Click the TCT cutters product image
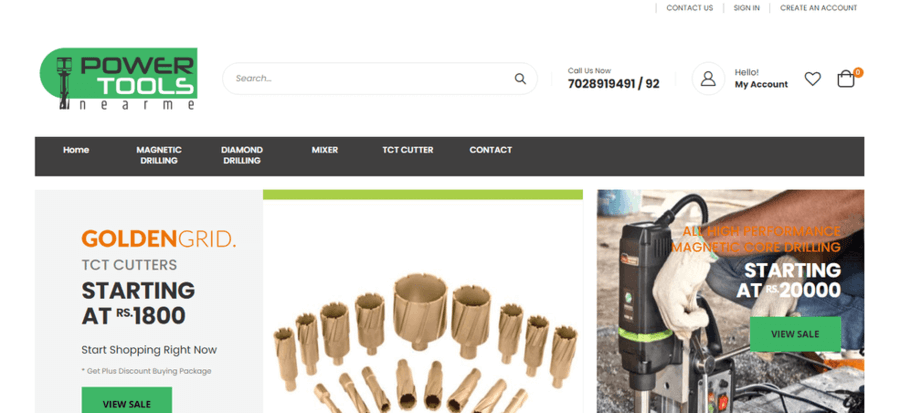The width and height of the screenshot is (900, 413). click(423, 306)
